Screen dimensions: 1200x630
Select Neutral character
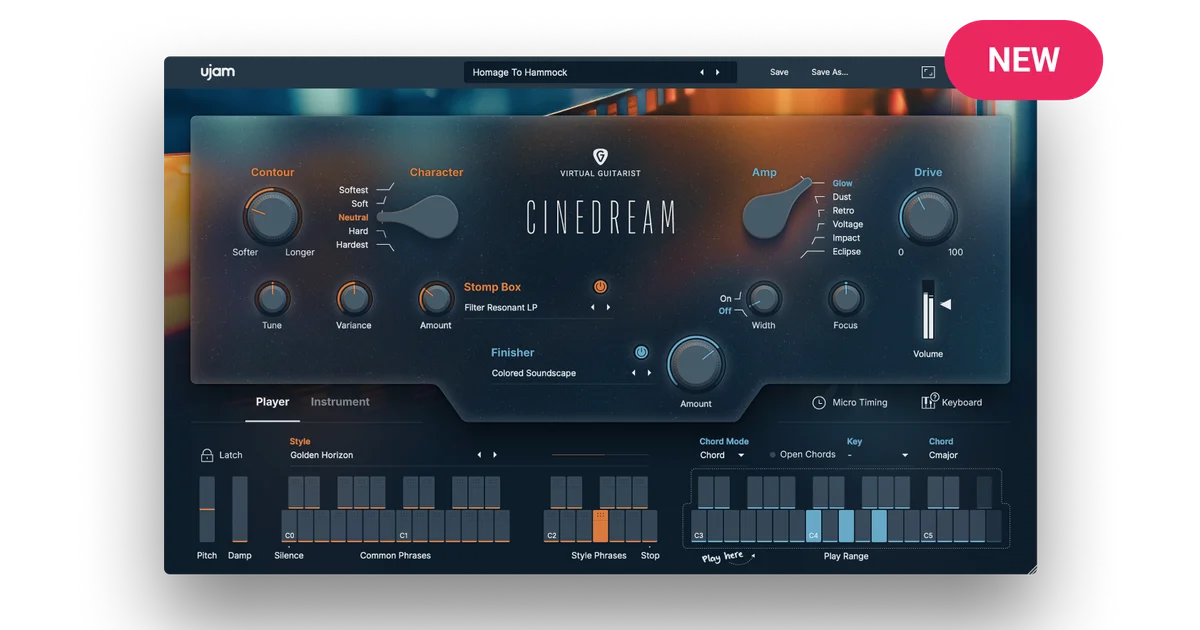pyautogui.click(x=353, y=217)
